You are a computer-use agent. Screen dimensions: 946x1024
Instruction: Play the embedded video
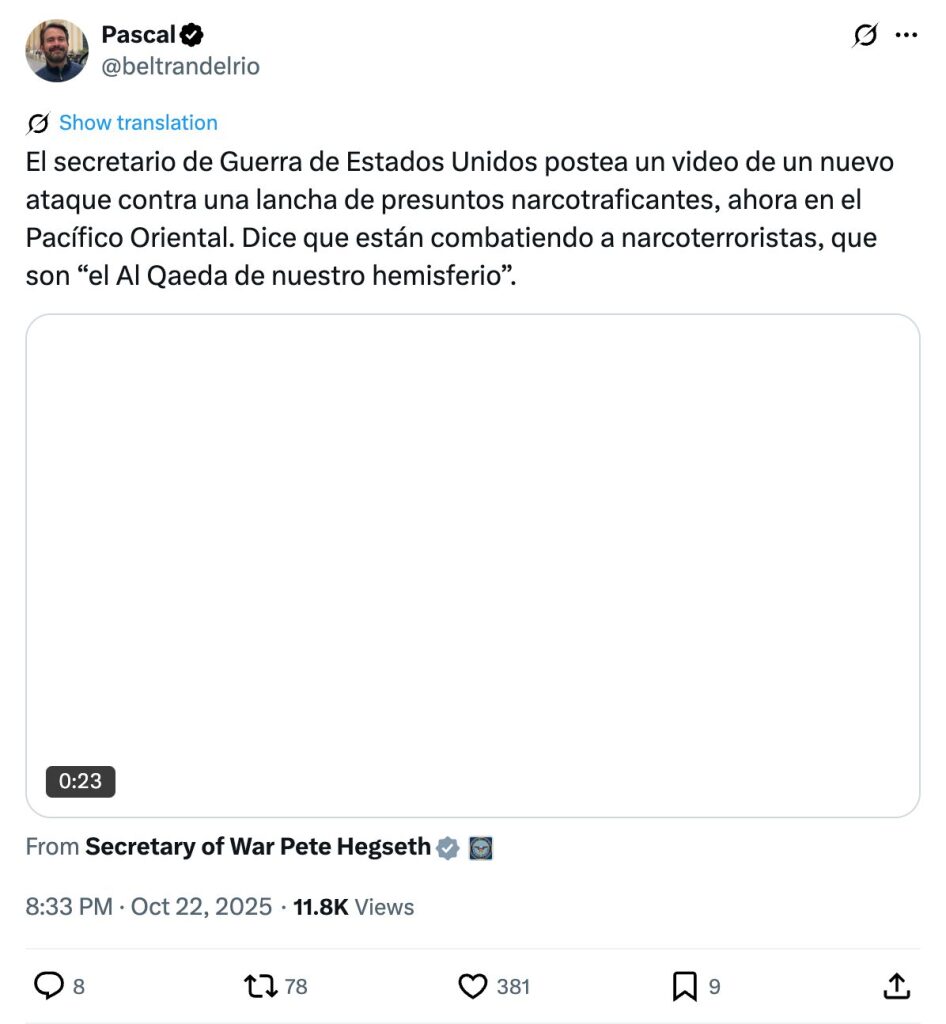[x=472, y=565]
